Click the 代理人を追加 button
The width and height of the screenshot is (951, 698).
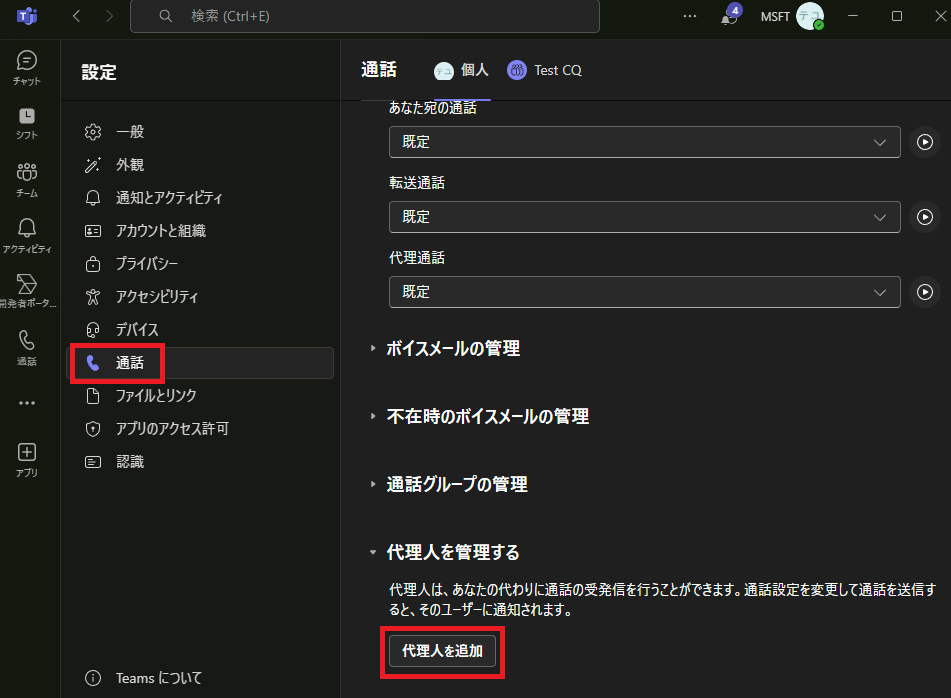click(x=442, y=651)
